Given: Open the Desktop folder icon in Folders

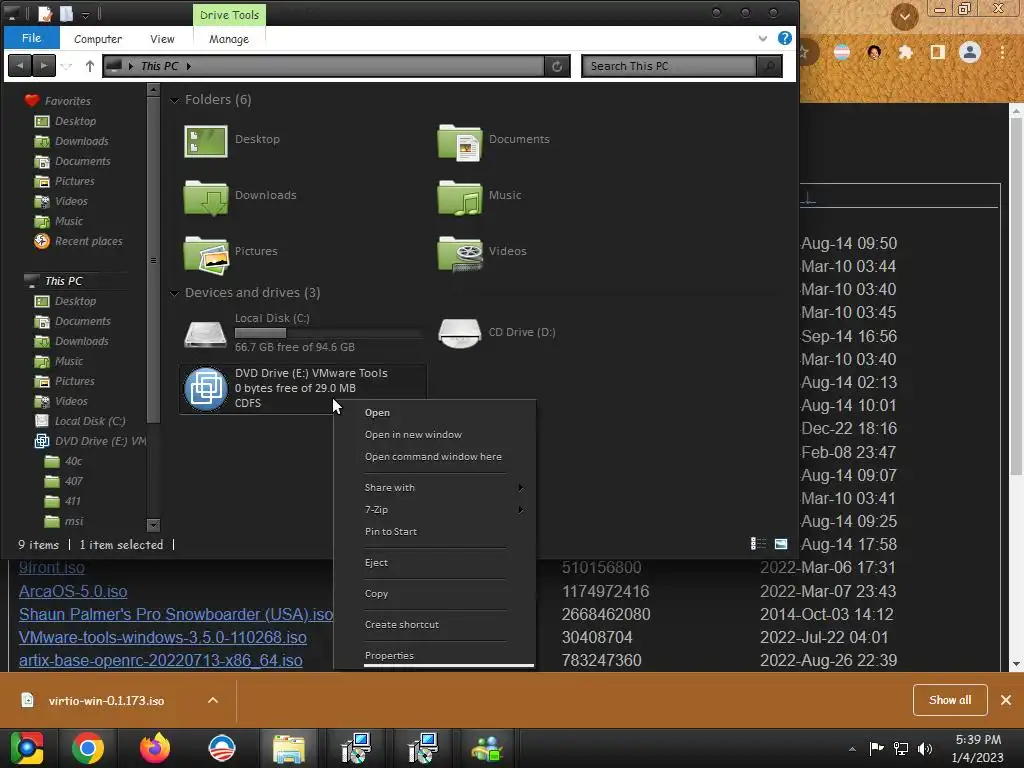Looking at the screenshot, I should 206,142.
